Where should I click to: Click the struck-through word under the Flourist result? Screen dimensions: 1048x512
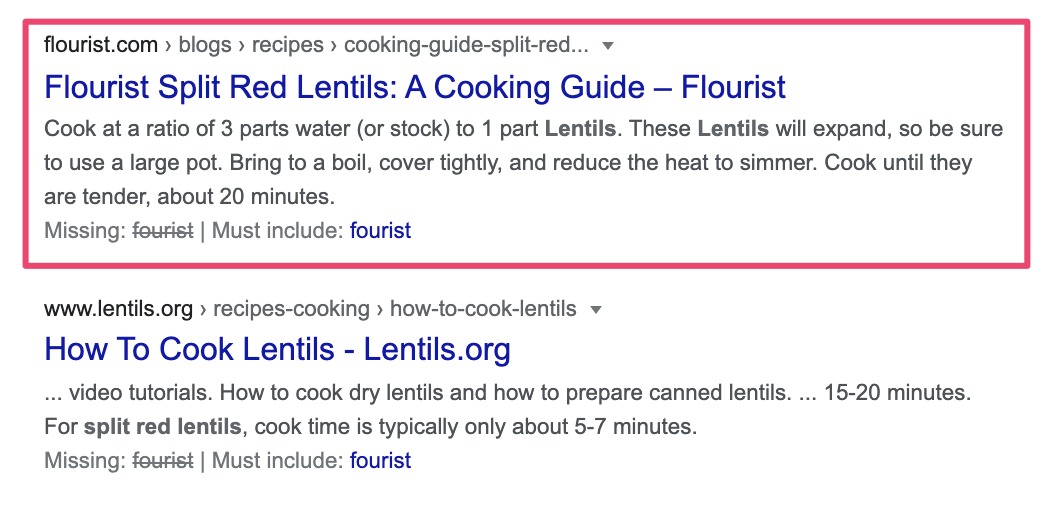(163, 231)
